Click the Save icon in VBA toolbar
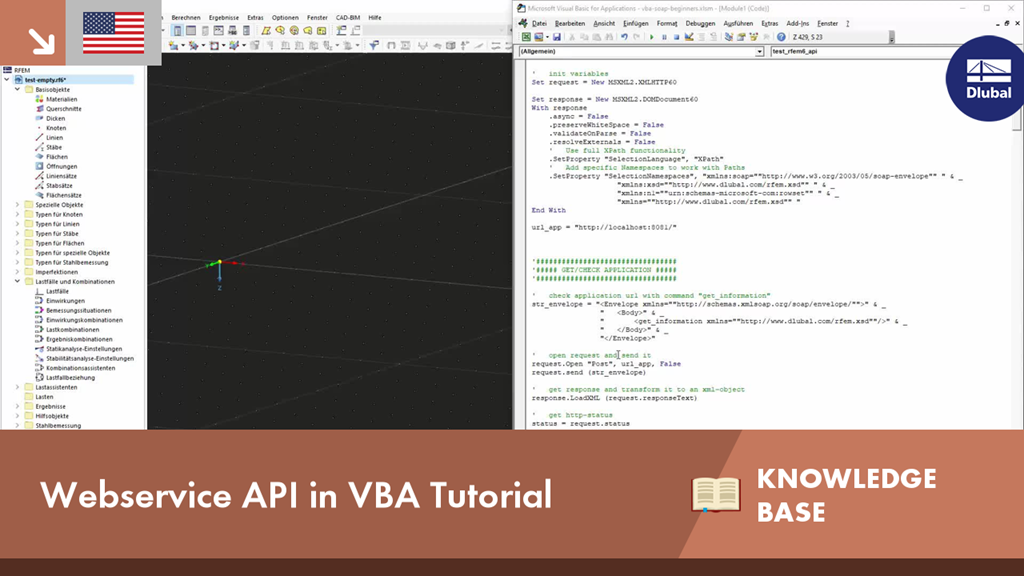The width and height of the screenshot is (1024, 576). point(556,37)
